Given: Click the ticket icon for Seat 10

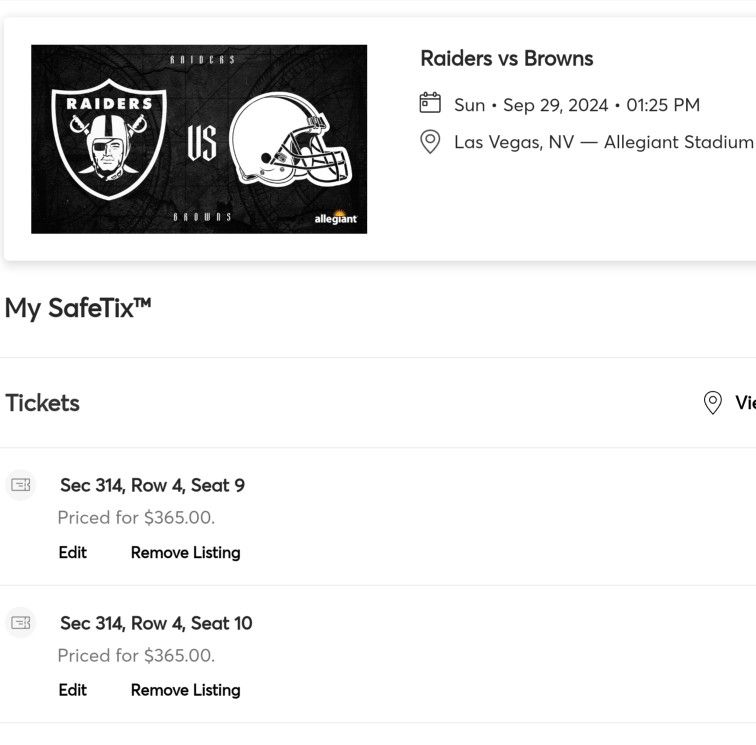Looking at the screenshot, I should [21, 623].
